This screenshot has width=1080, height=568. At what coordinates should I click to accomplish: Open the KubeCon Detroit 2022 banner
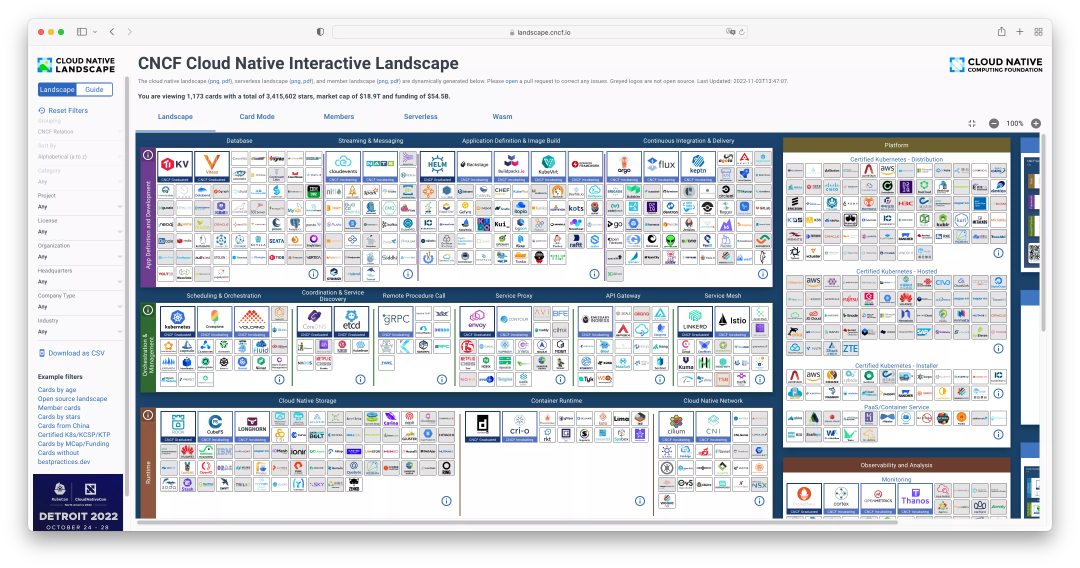[78, 502]
